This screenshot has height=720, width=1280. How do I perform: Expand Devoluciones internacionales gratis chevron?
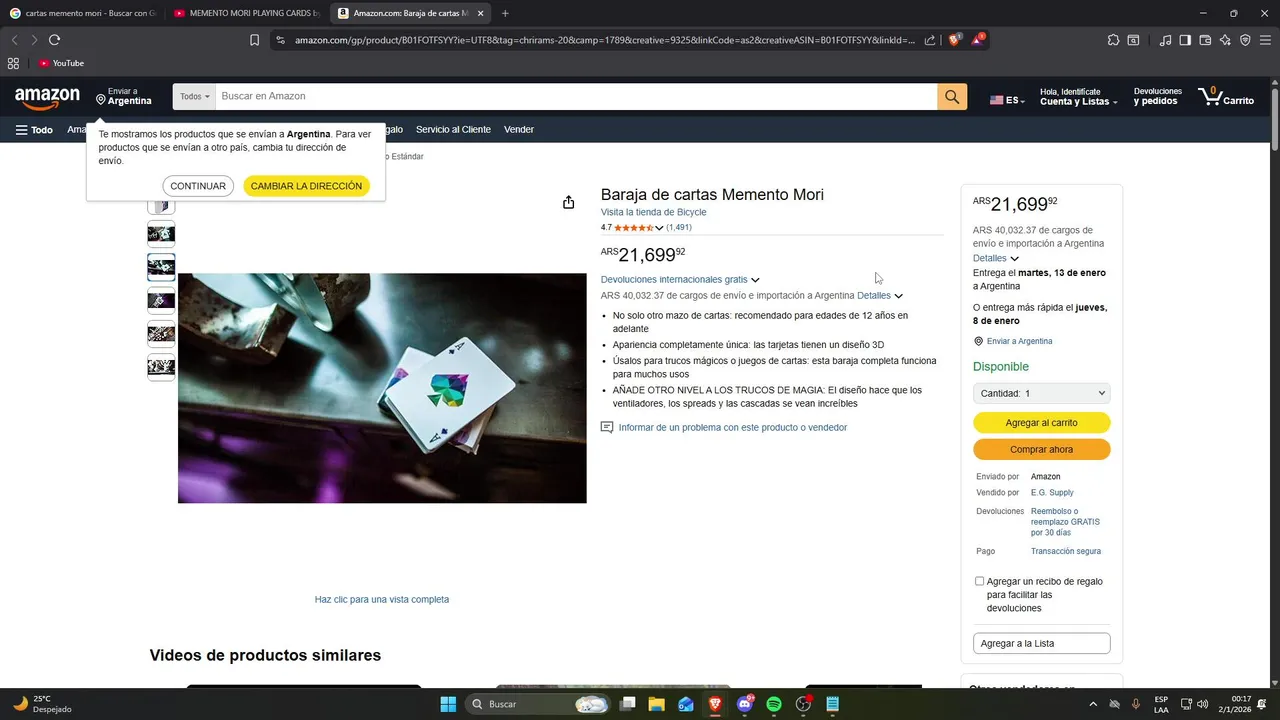755,280
